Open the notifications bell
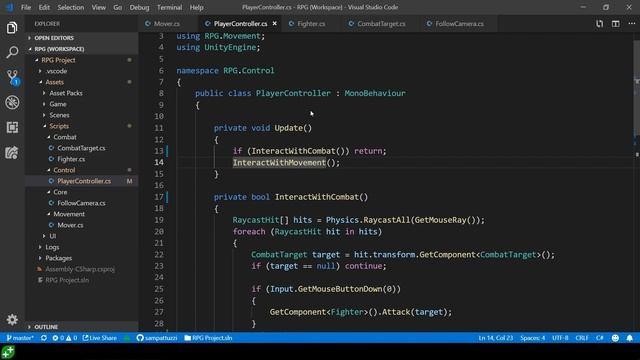 (629, 338)
